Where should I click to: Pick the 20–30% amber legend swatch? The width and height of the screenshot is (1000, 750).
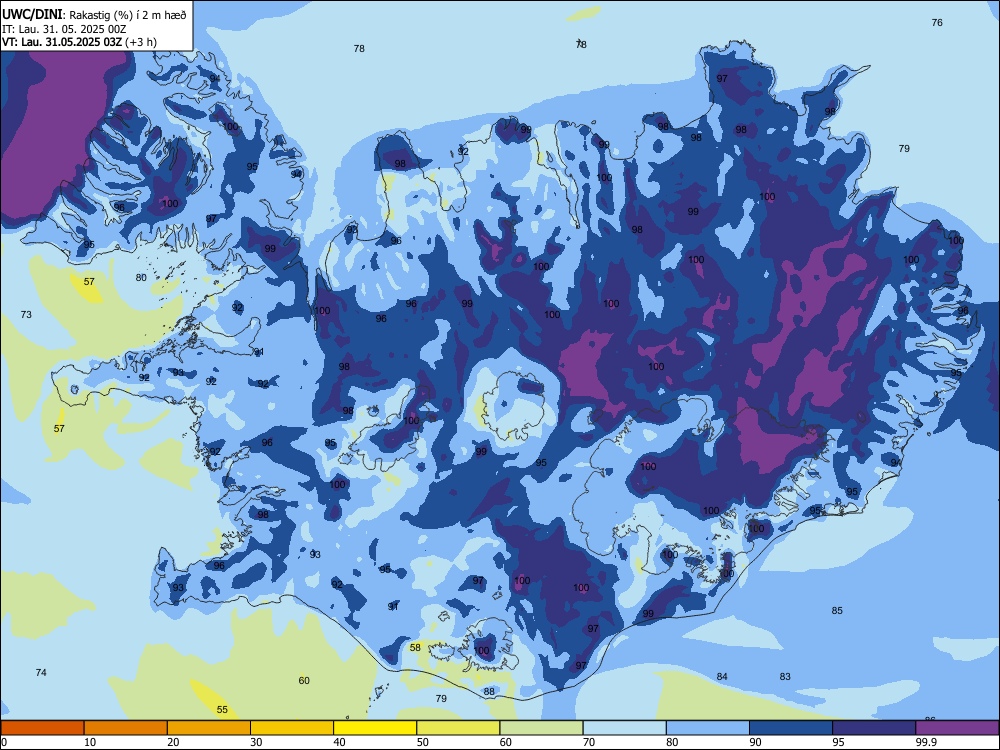point(209,728)
